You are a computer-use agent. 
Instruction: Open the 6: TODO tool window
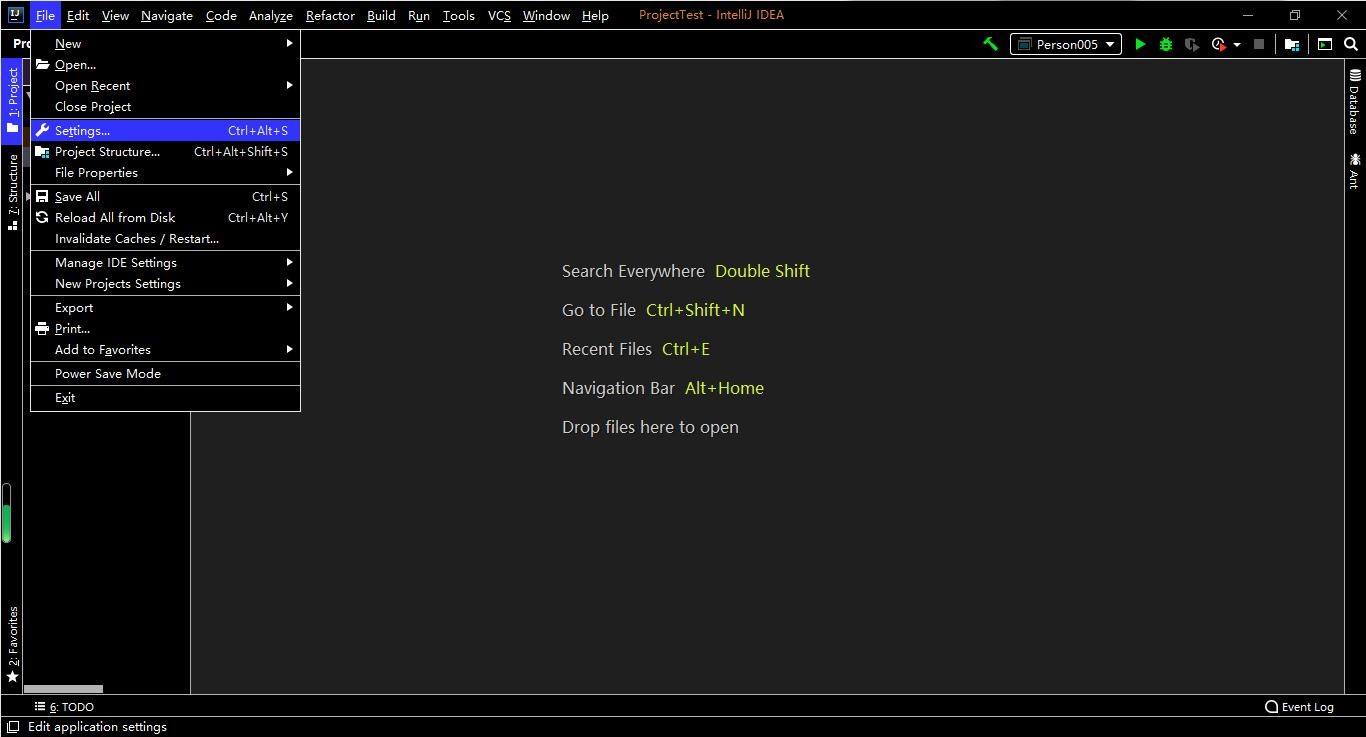[64, 707]
